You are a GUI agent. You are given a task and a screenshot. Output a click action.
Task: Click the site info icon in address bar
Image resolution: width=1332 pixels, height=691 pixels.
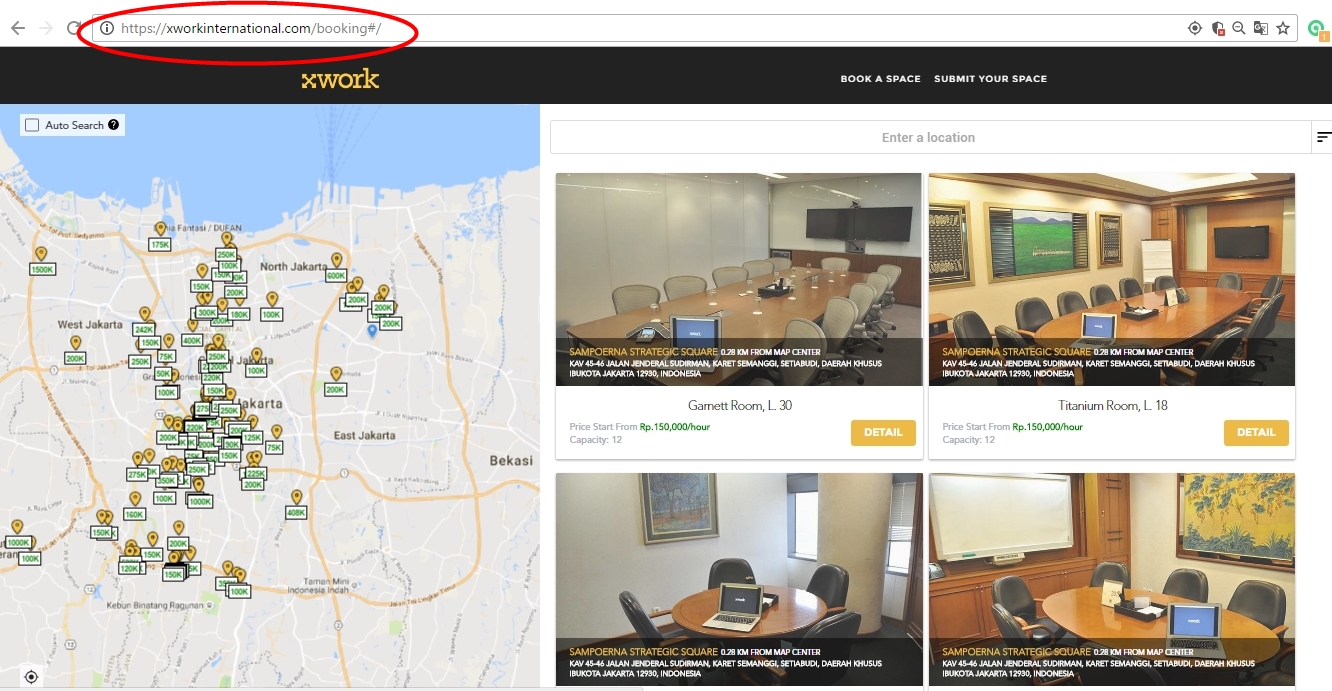pyautogui.click(x=107, y=28)
